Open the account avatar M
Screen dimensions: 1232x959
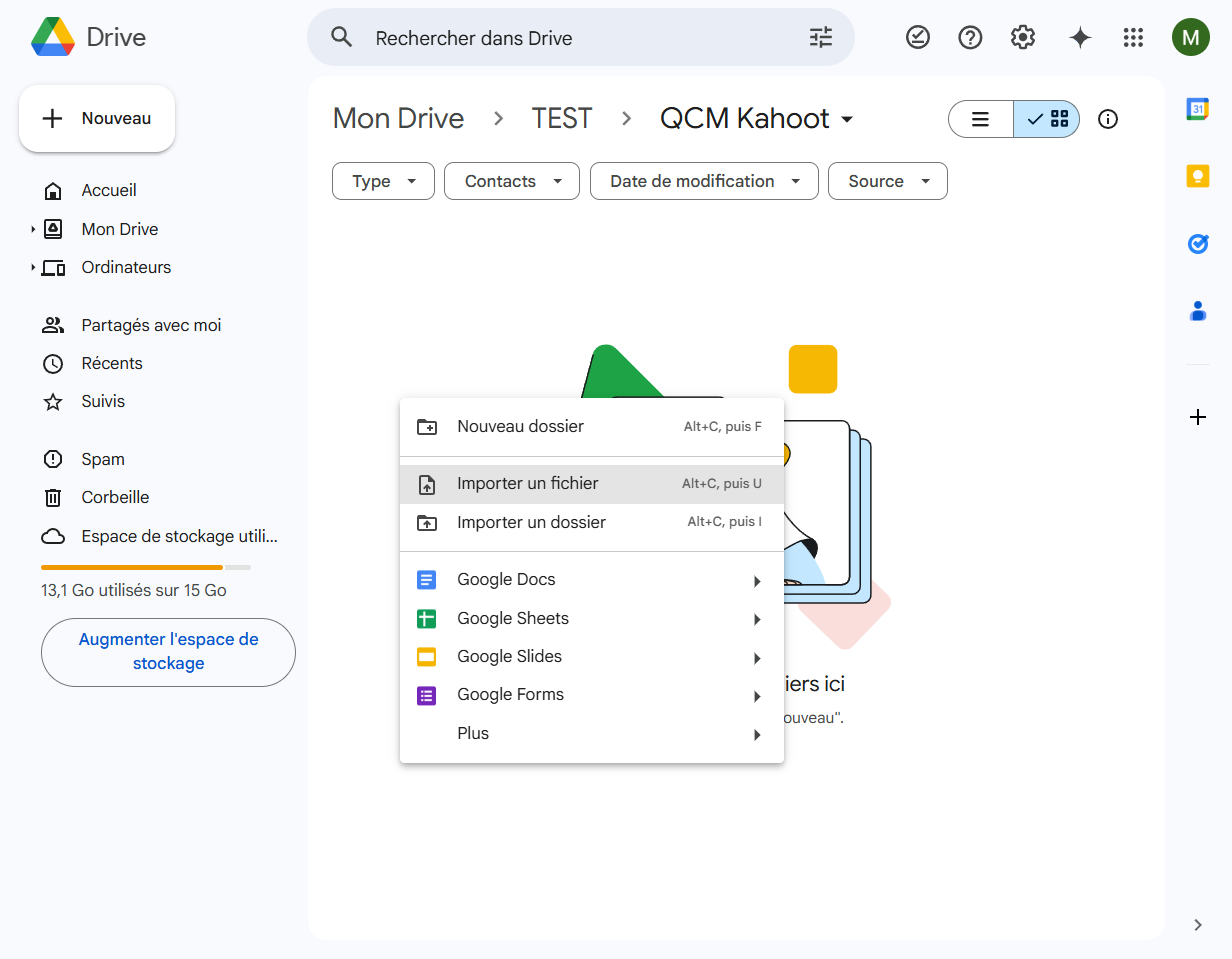point(1190,38)
